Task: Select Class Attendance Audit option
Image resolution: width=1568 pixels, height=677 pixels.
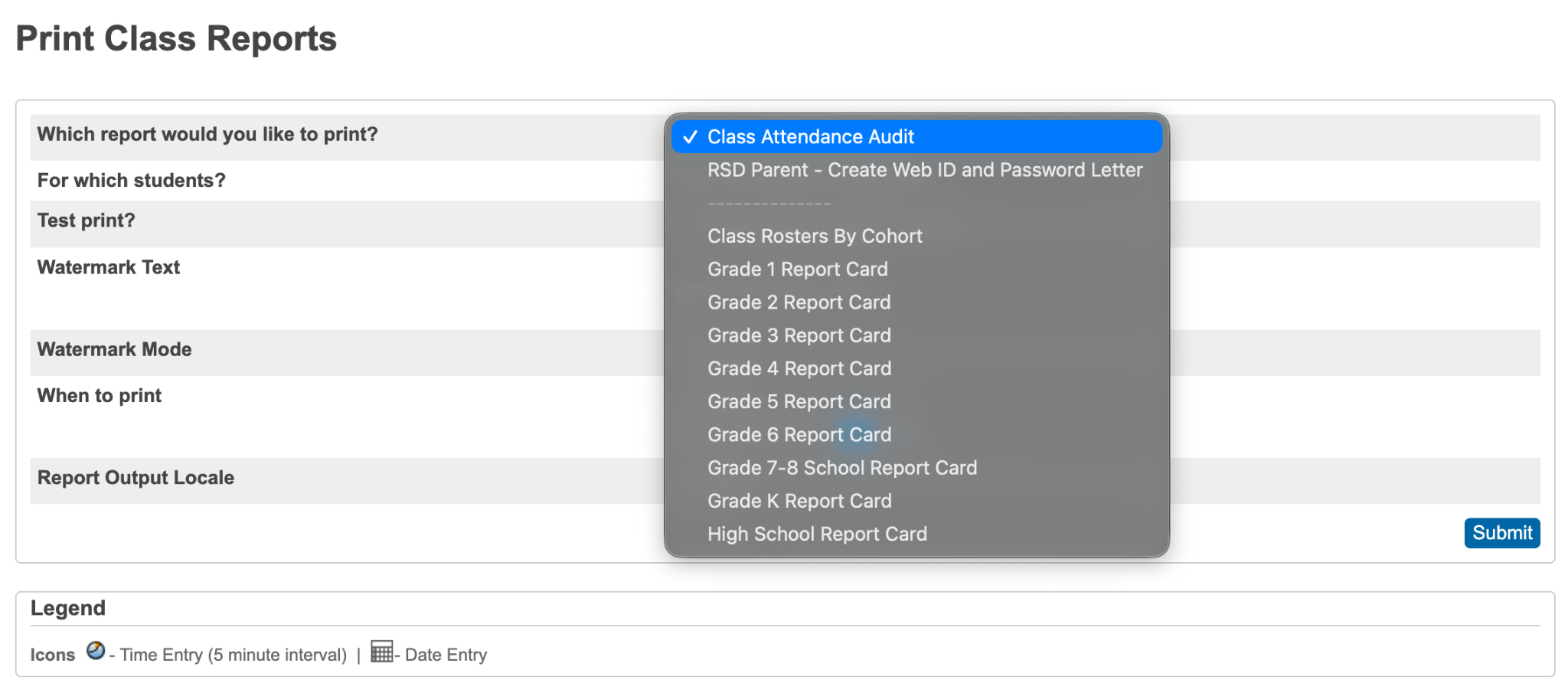Action: (x=916, y=137)
